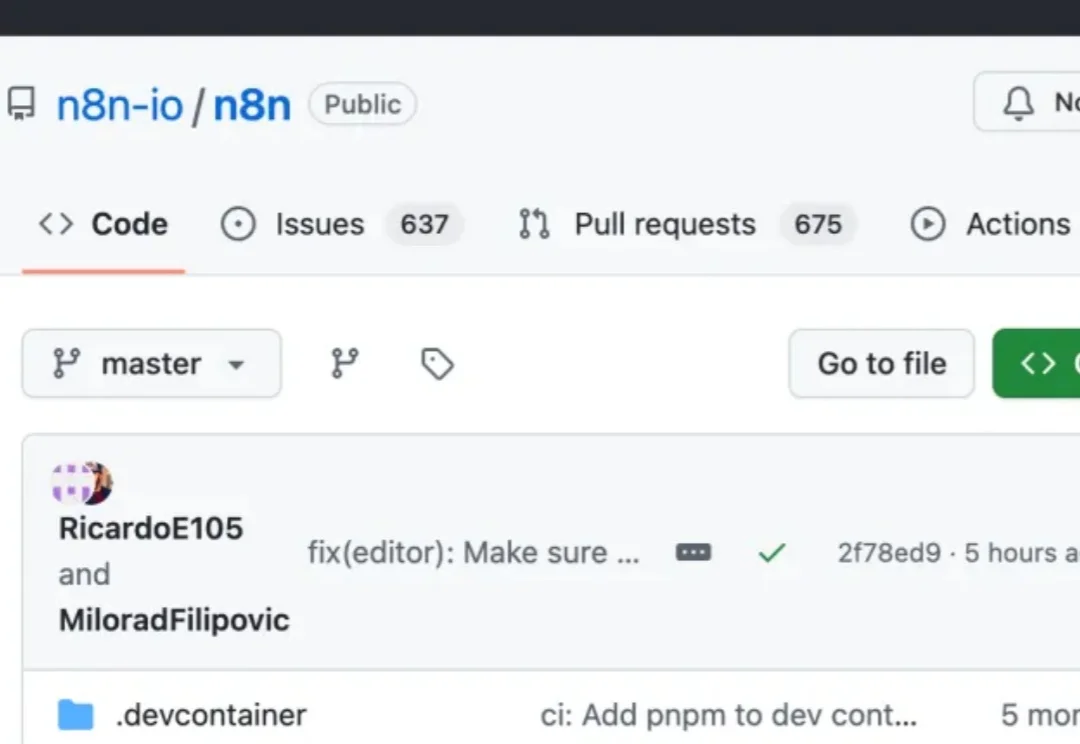Open the tags icon
1080x744 pixels.
point(437,364)
